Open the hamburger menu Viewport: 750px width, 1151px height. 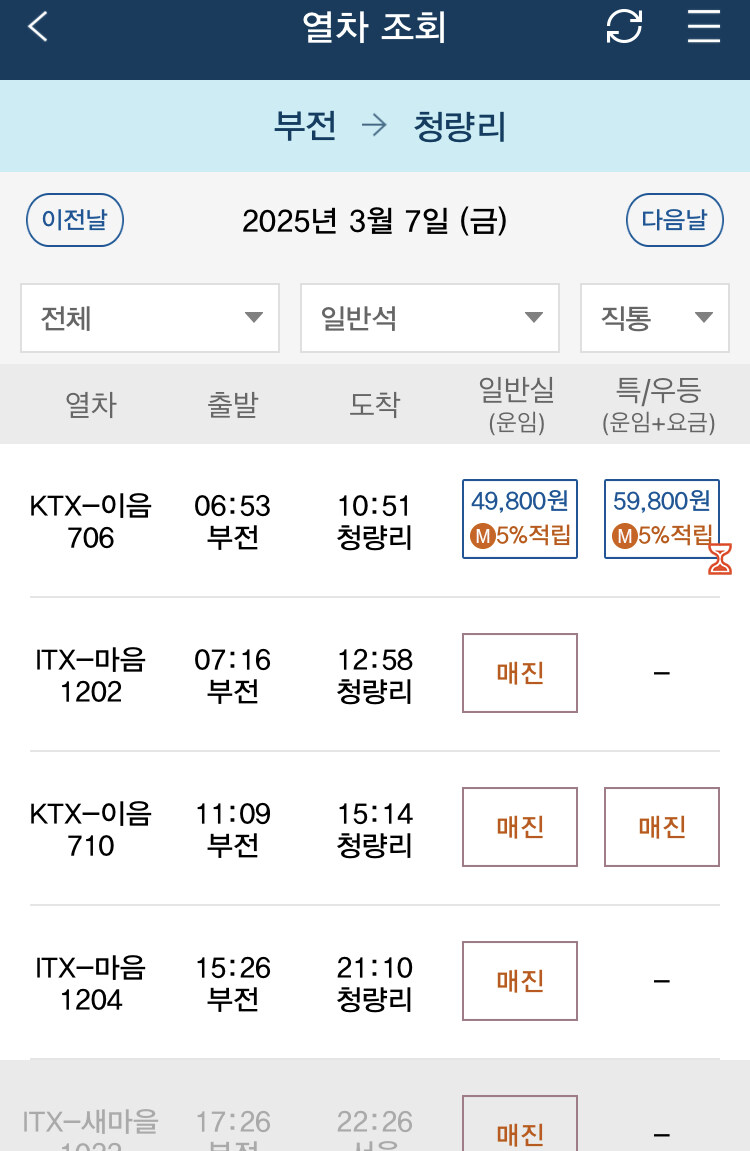(x=703, y=27)
